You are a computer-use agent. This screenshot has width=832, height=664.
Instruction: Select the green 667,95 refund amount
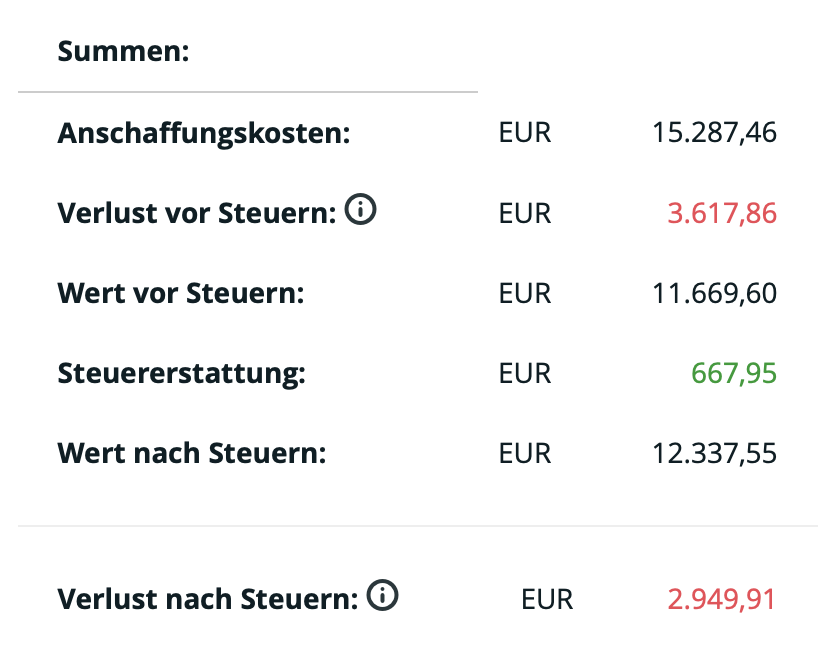(734, 373)
